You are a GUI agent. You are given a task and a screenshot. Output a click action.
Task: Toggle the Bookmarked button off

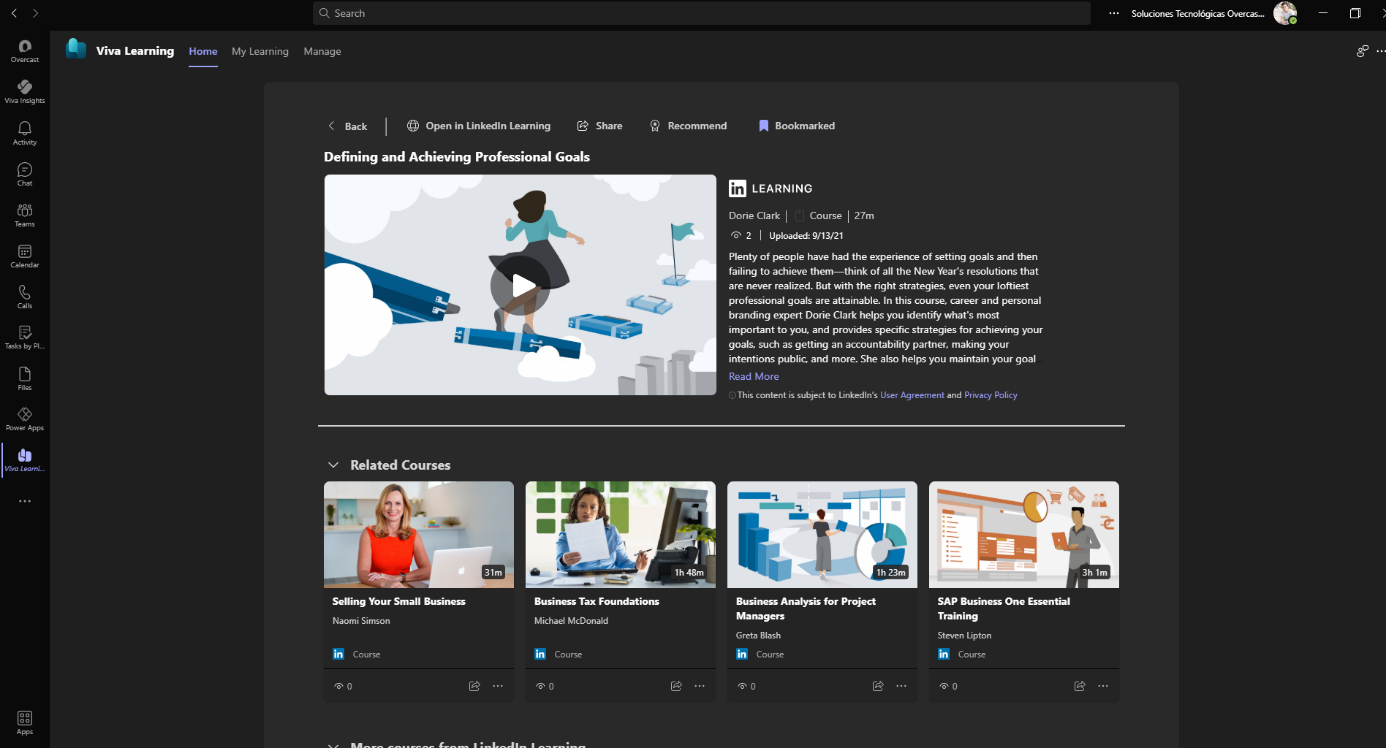point(796,126)
